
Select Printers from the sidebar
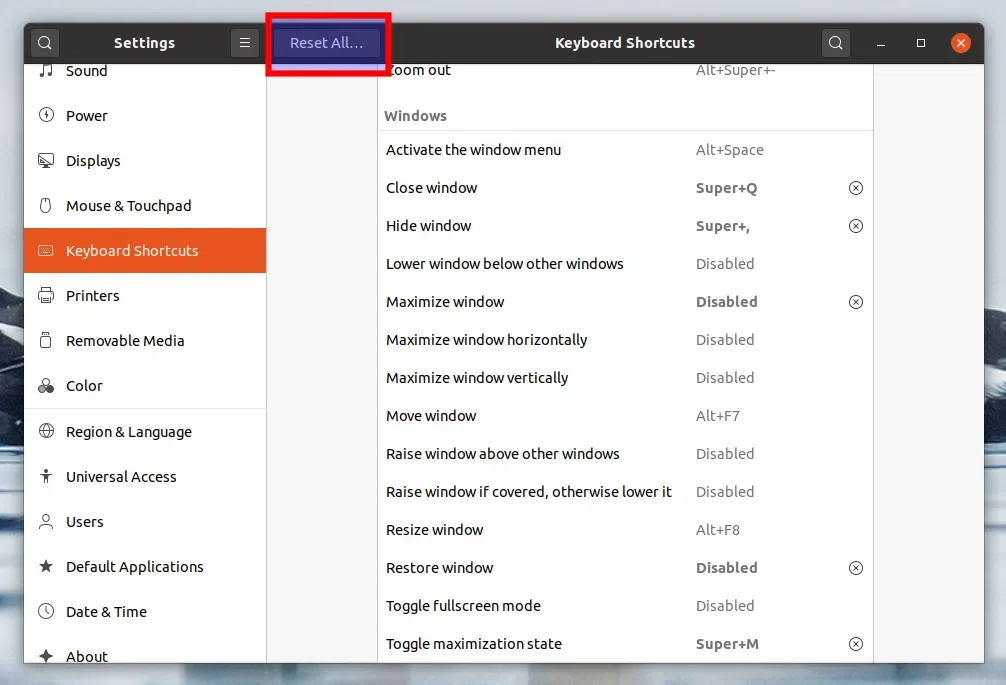pyautogui.click(x=93, y=296)
